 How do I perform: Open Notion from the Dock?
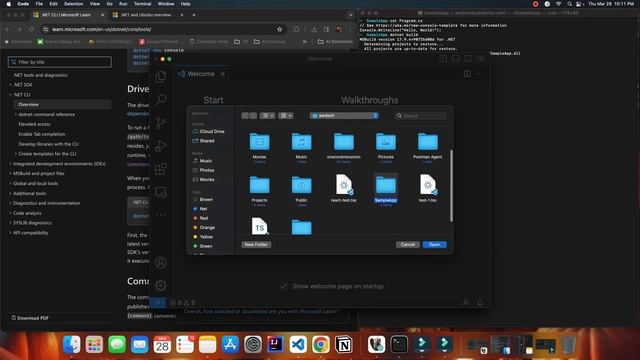click(x=344, y=344)
